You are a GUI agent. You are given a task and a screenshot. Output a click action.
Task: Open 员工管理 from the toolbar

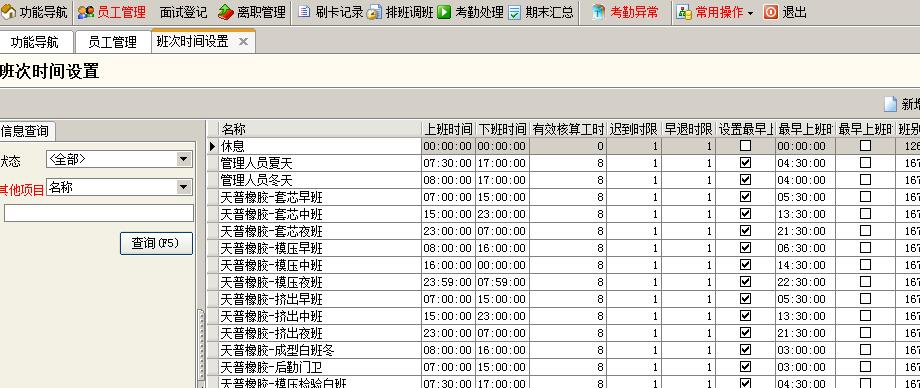(111, 12)
